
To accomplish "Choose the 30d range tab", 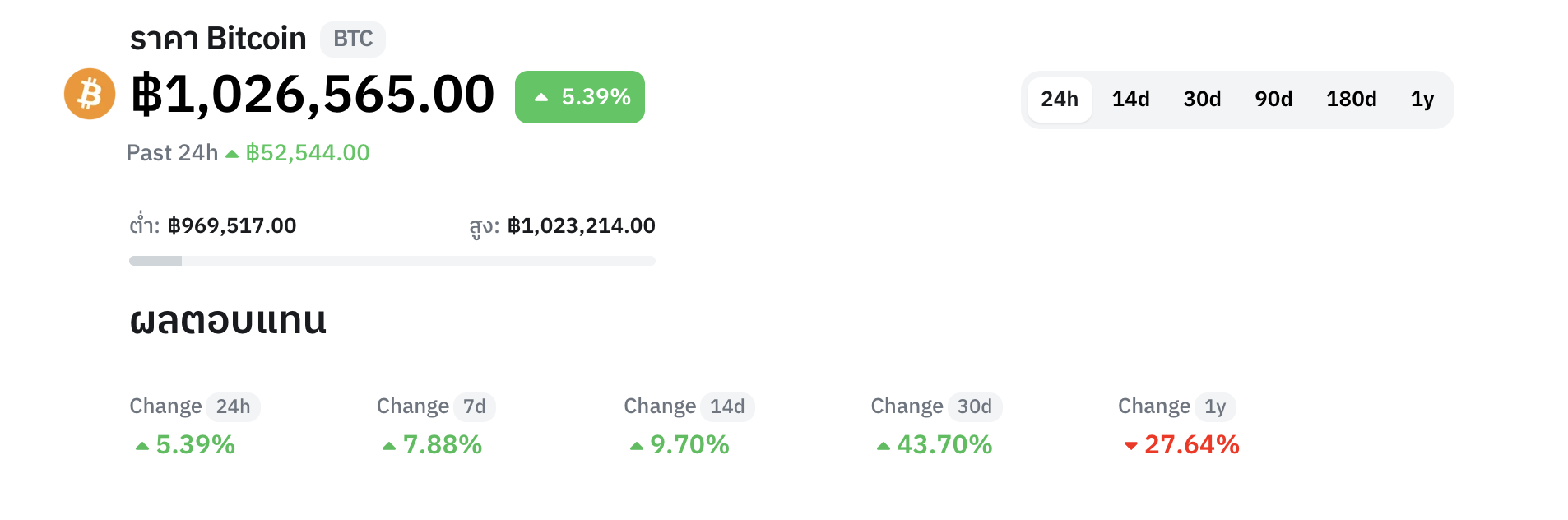I will tap(1202, 100).
